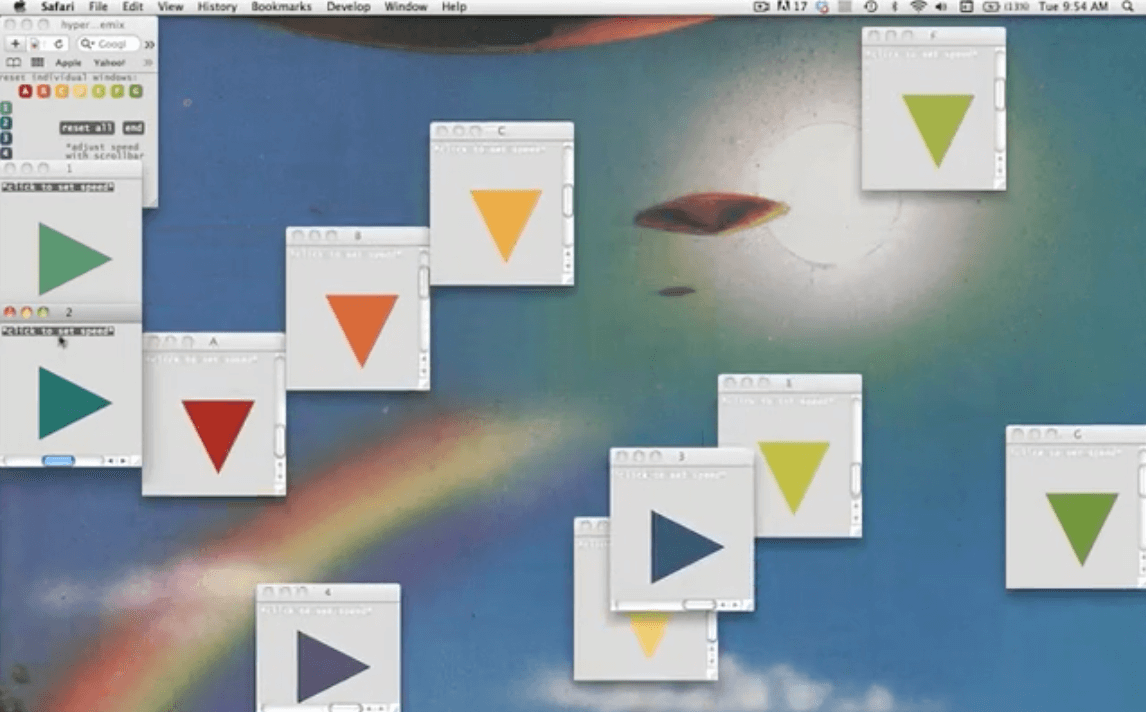Reset window E with the lime E badge
Screen dimensions: 1146x712
99,91
